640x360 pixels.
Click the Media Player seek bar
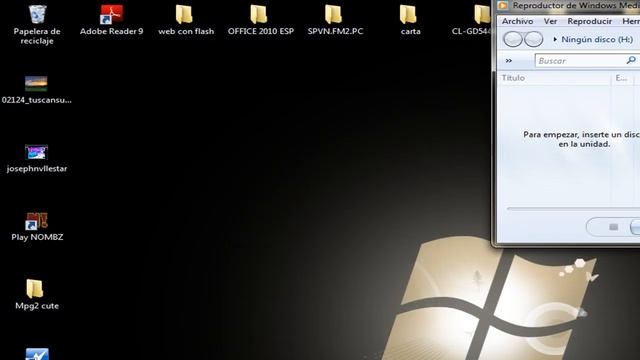coord(573,209)
